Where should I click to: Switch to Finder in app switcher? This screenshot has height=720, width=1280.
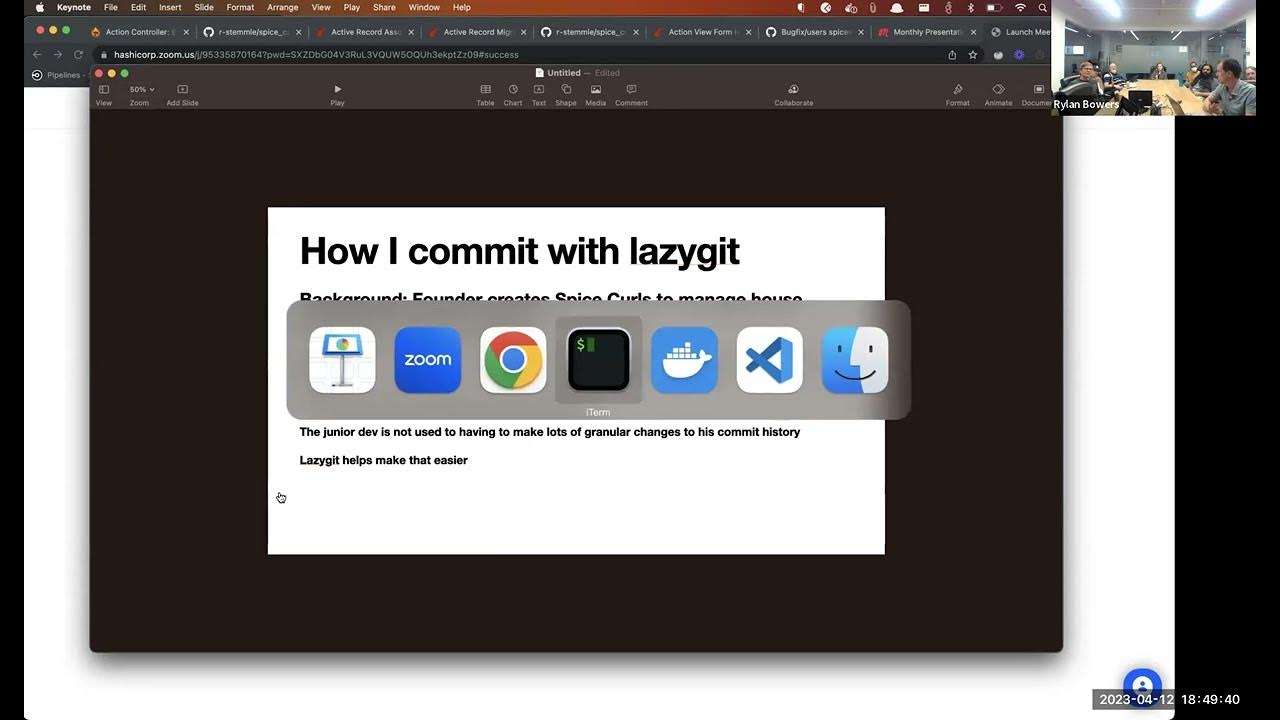click(855, 360)
